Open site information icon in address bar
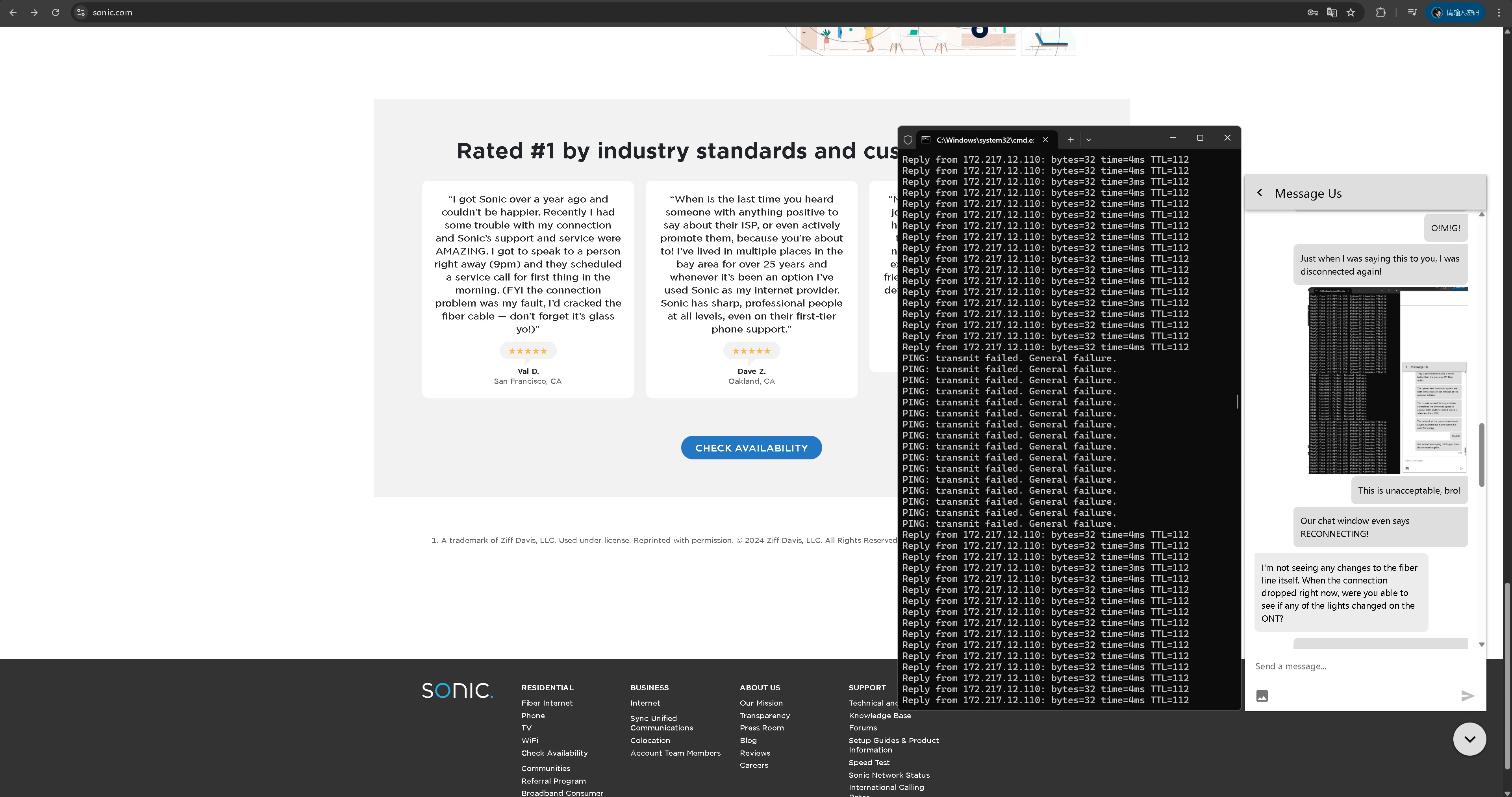Viewport: 1512px width, 797px height. tap(81, 12)
